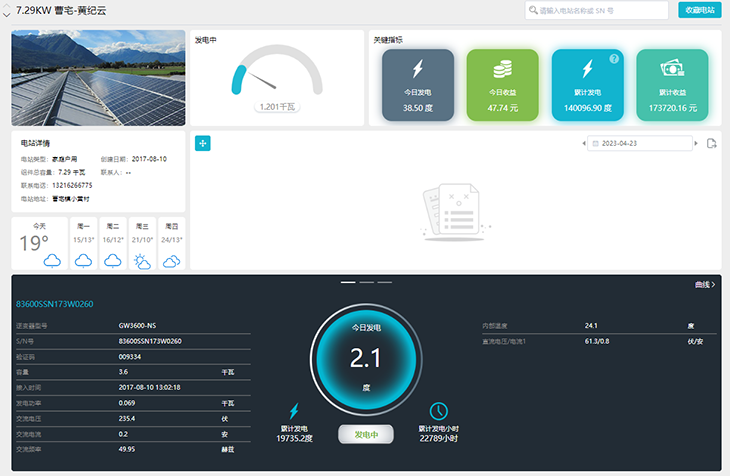Click the blue move/expand chart icon

[202, 144]
